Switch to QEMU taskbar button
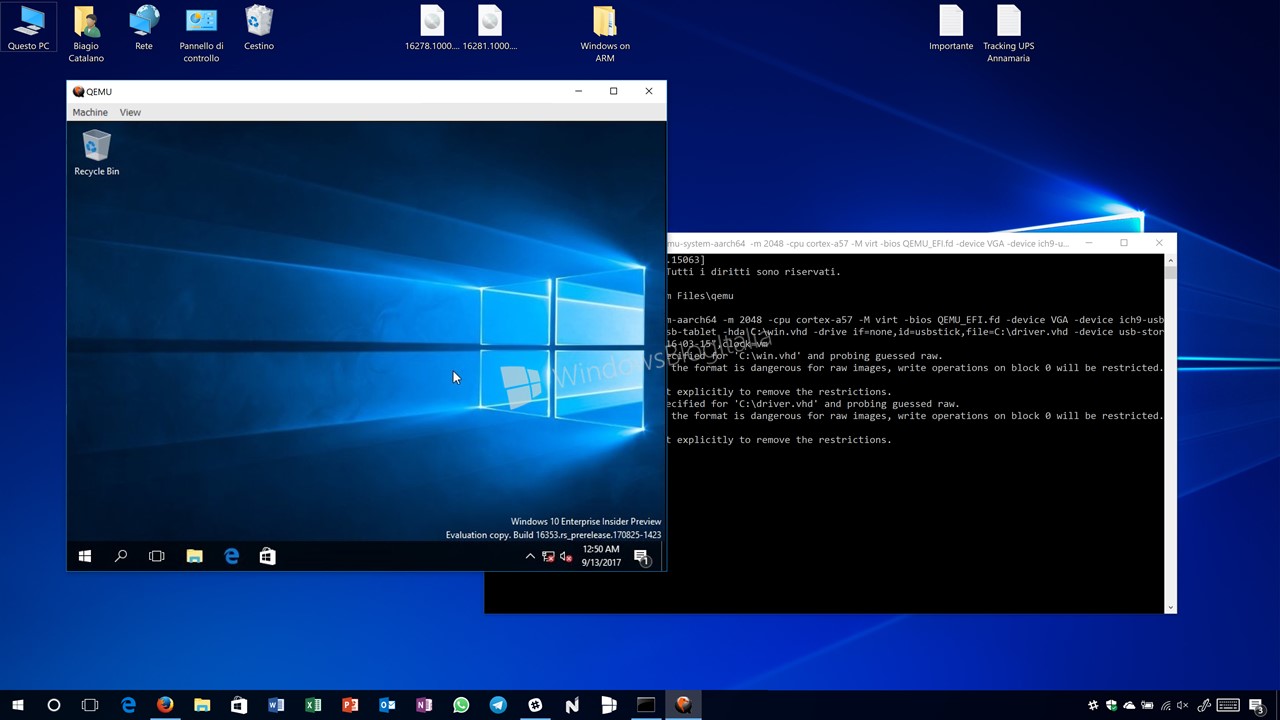The width and height of the screenshot is (1280, 720). [x=683, y=705]
